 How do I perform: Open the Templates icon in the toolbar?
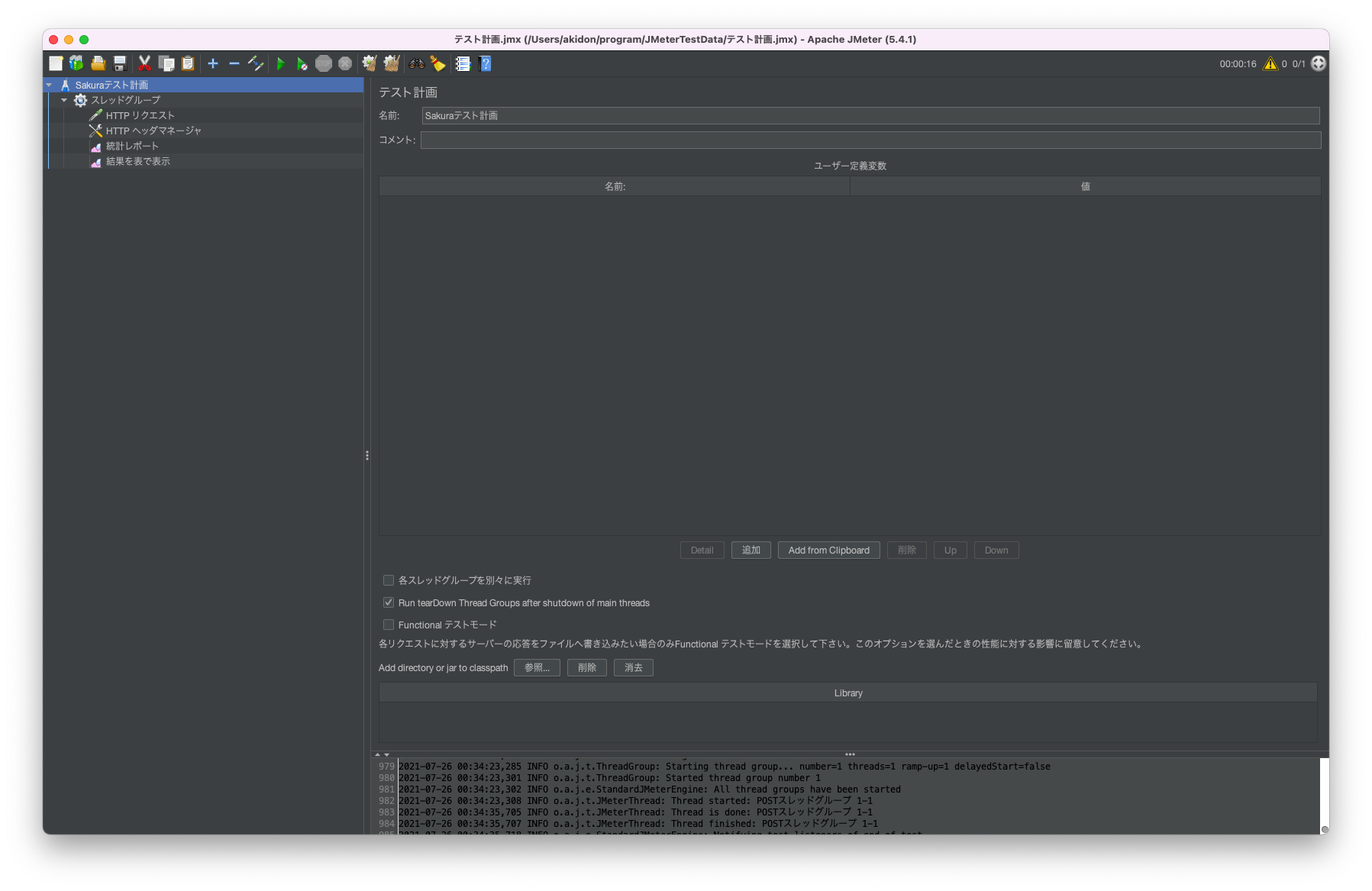tap(76, 63)
